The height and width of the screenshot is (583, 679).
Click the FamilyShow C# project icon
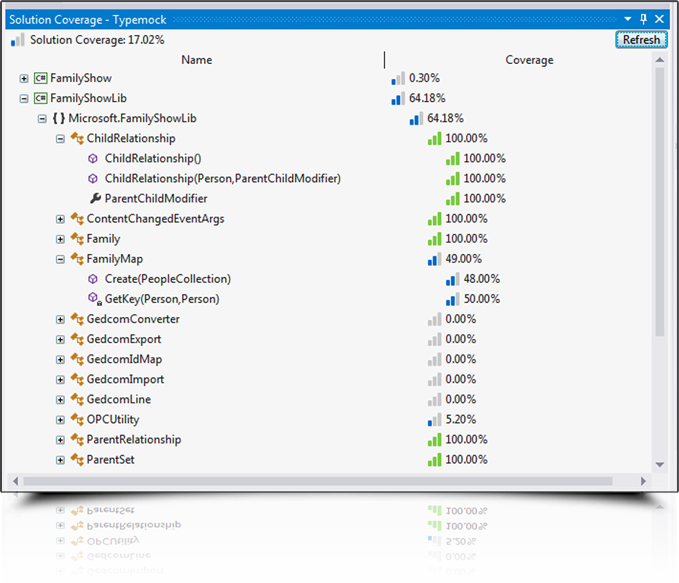pyautogui.click(x=41, y=78)
